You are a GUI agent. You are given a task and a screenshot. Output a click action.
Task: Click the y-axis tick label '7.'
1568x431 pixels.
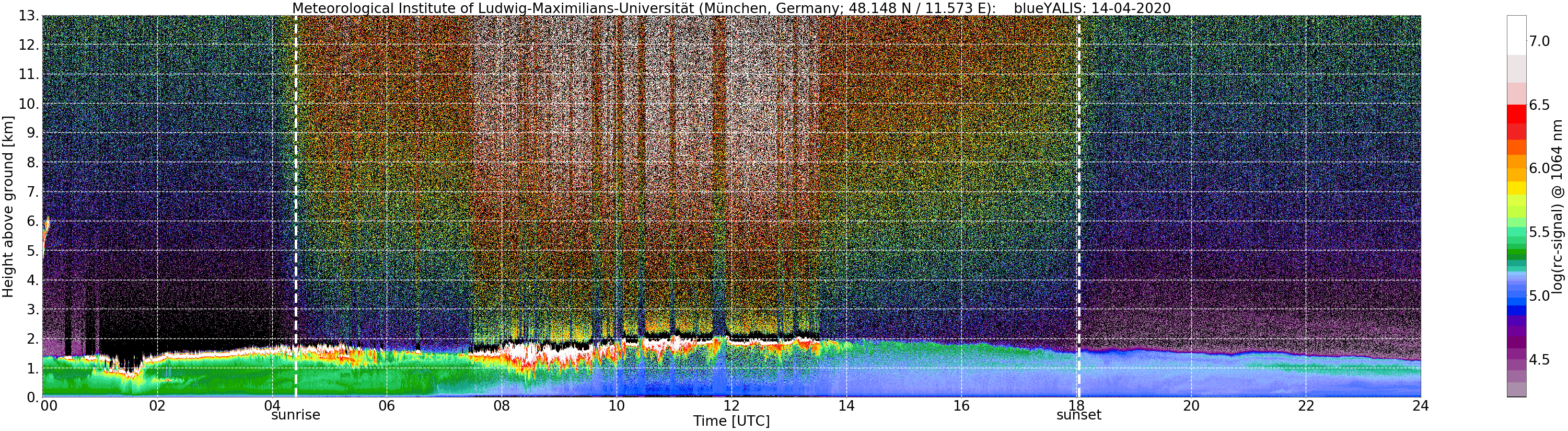coord(32,192)
